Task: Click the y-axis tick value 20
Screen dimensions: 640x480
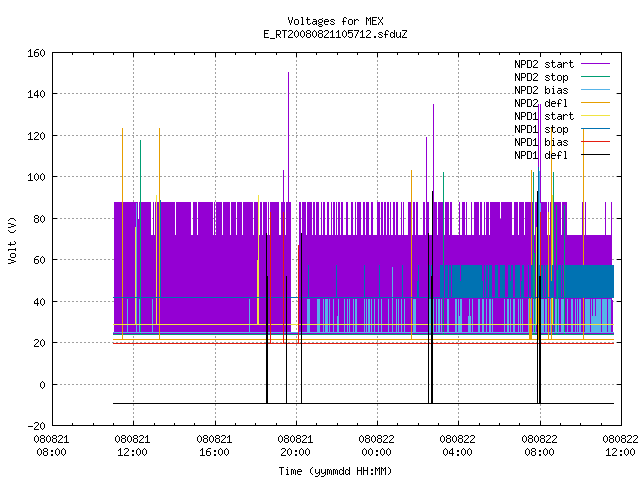Action: pos(39,343)
